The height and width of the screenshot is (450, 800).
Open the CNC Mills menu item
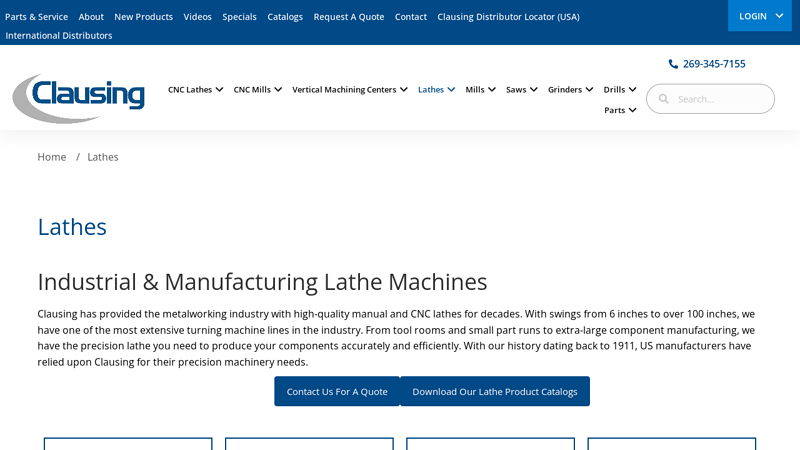pos(252,90)
